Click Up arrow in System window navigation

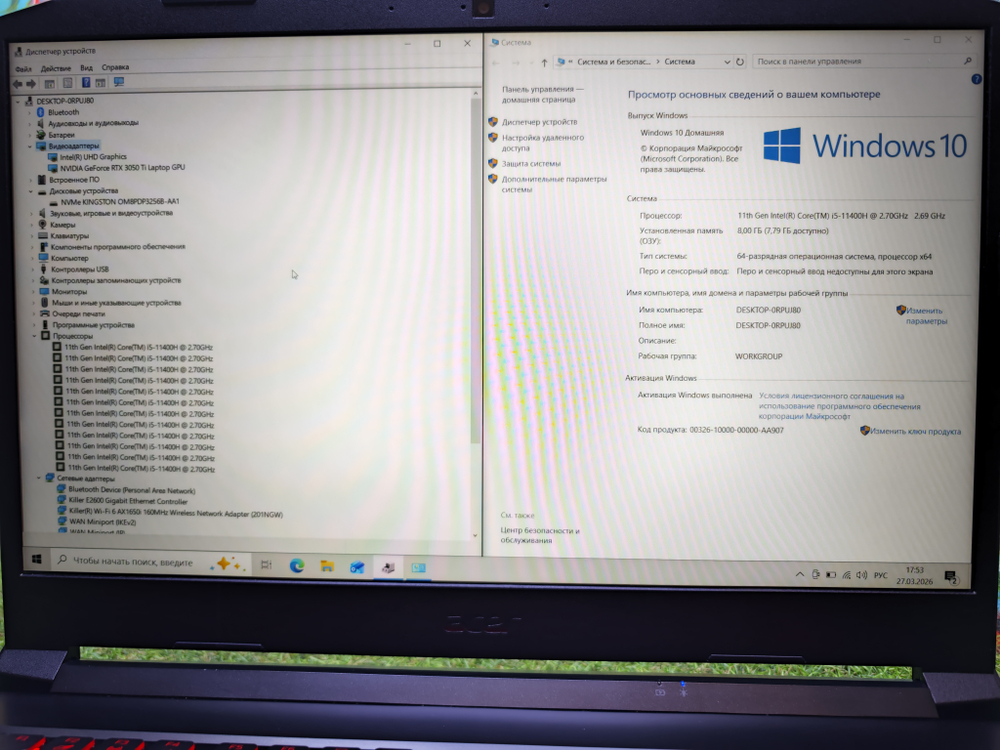coord(544,62)
